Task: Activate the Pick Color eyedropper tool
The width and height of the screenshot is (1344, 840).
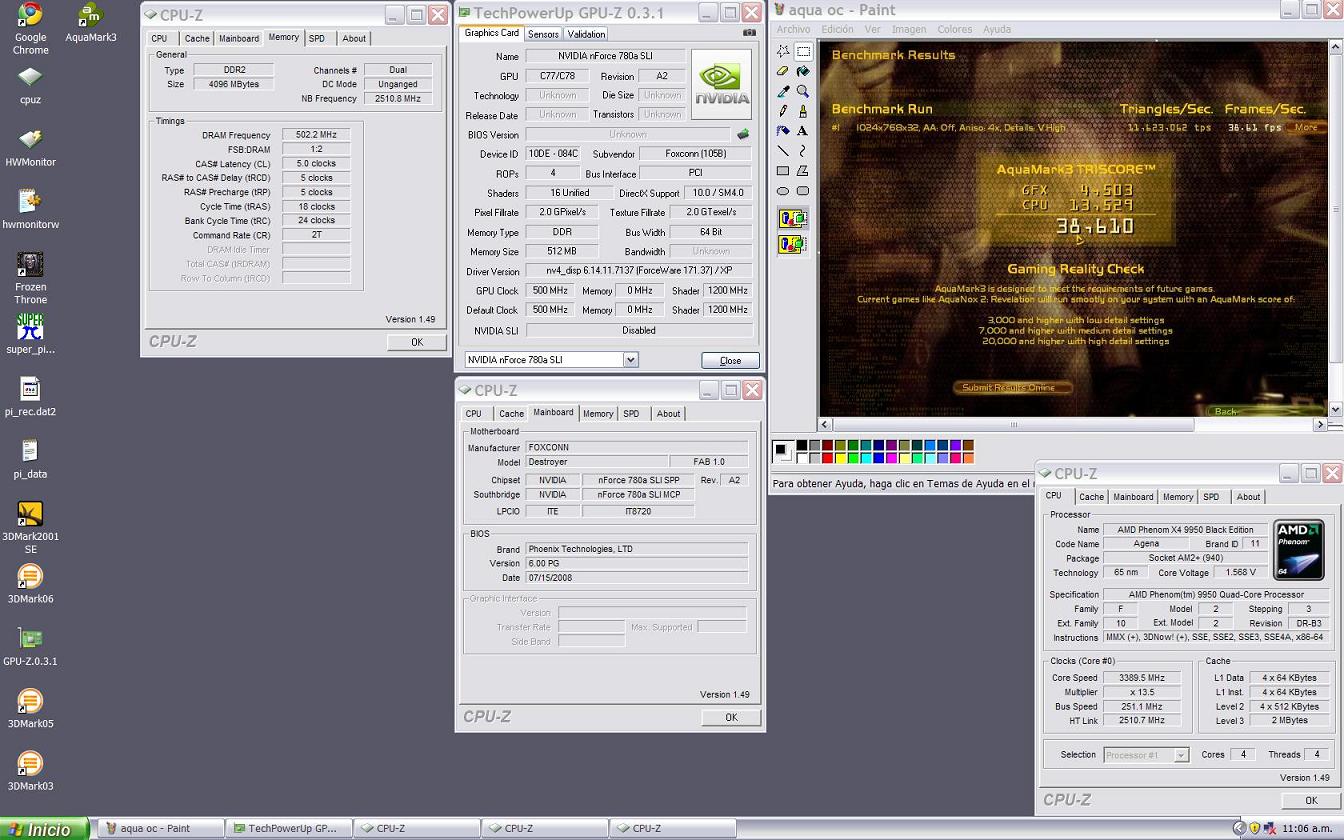Action: coord(783,91)
